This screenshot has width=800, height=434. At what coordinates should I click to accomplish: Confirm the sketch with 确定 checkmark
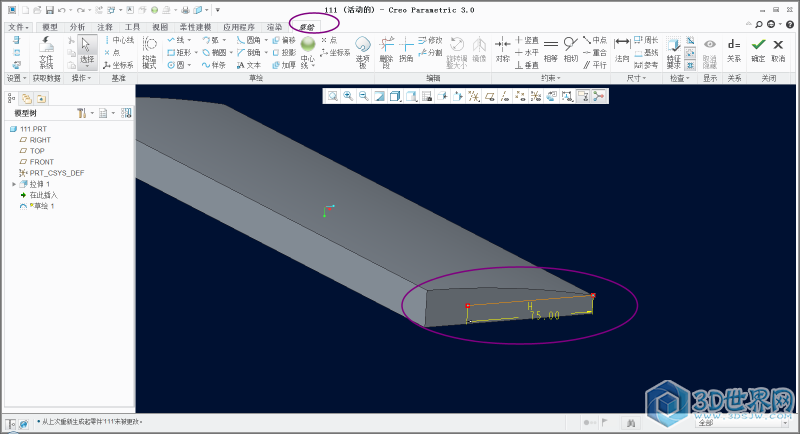pyautogui.click(x=758, y=50)
